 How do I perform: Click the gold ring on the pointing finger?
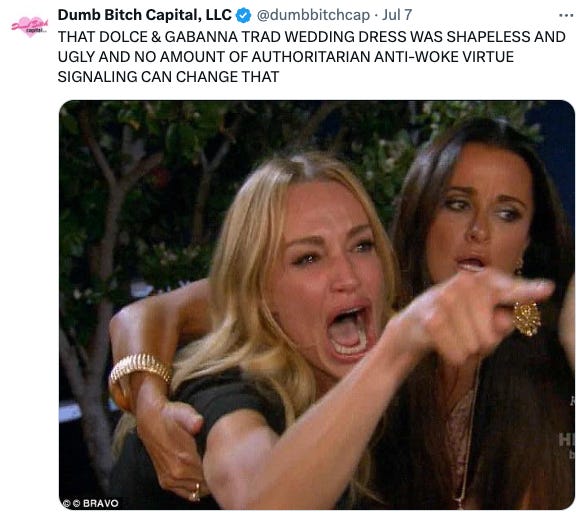[x=527, y=318]
